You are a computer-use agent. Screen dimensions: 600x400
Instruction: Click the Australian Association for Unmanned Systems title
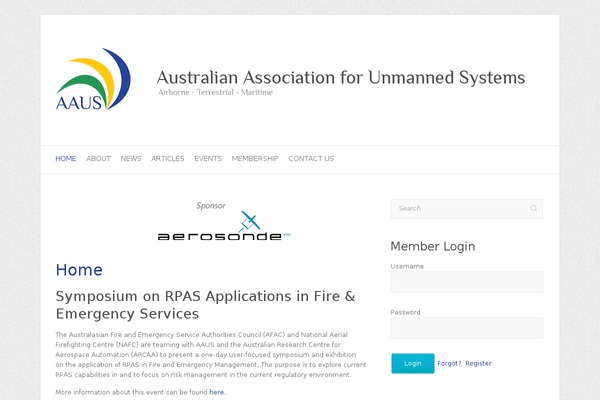click(x=341, y=77)
